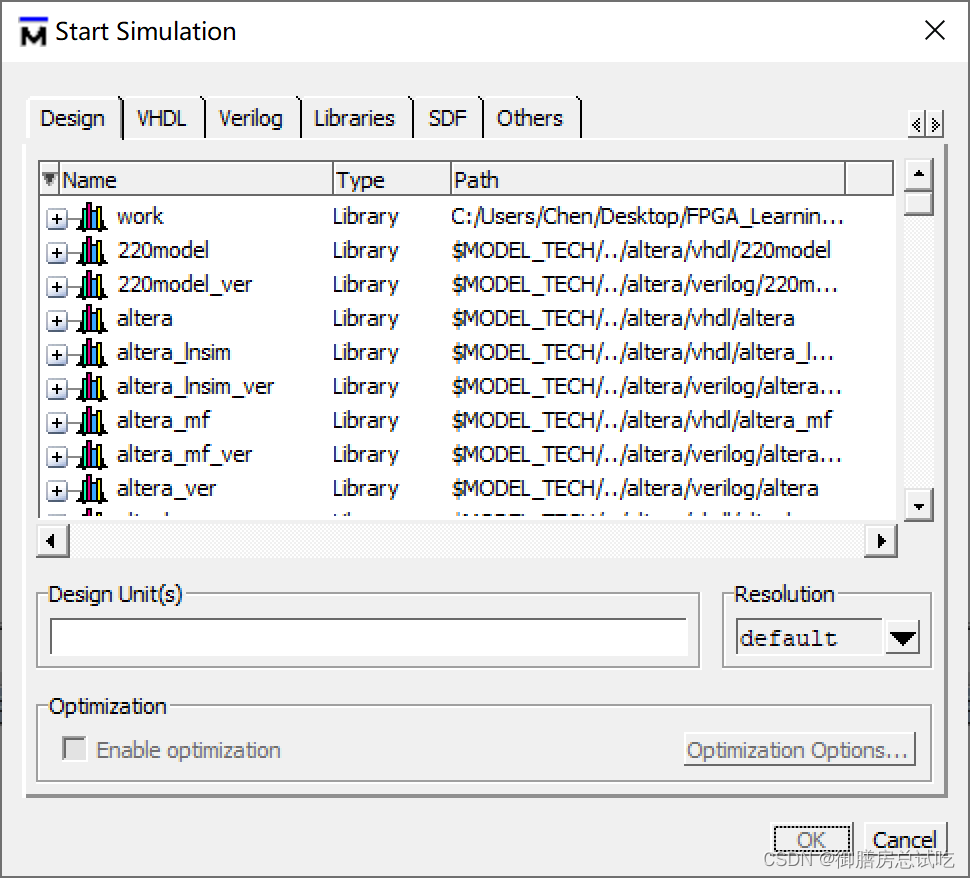
Task: Select the SDF tab
Action: (447, 118)
